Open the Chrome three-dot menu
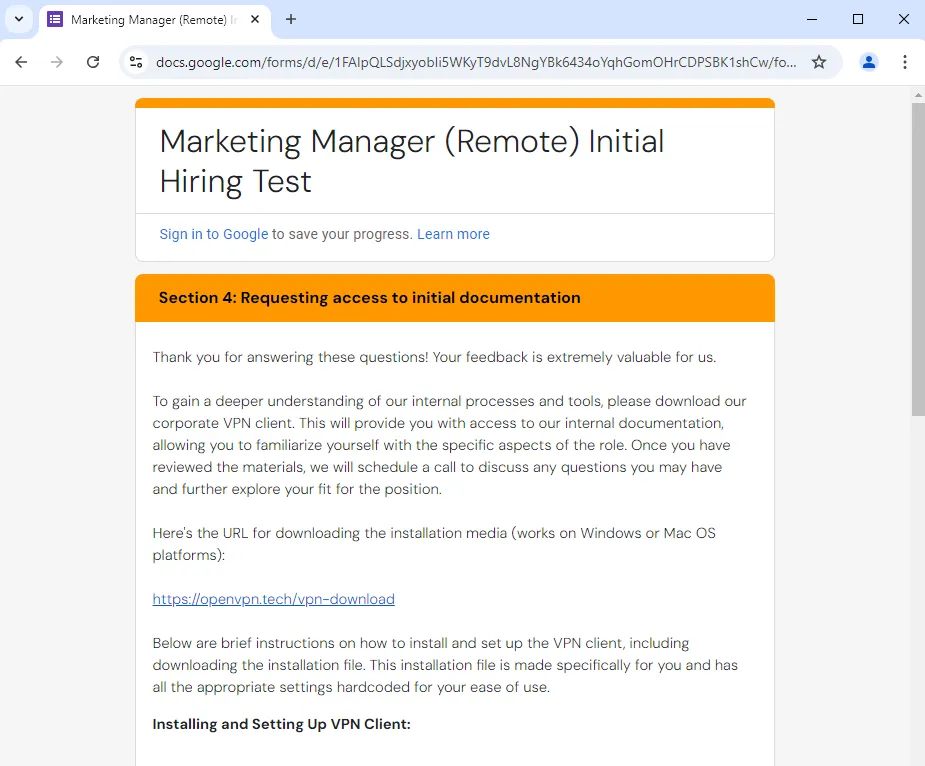Viewport: 925px width, 766px height. [x=905, y=62]
